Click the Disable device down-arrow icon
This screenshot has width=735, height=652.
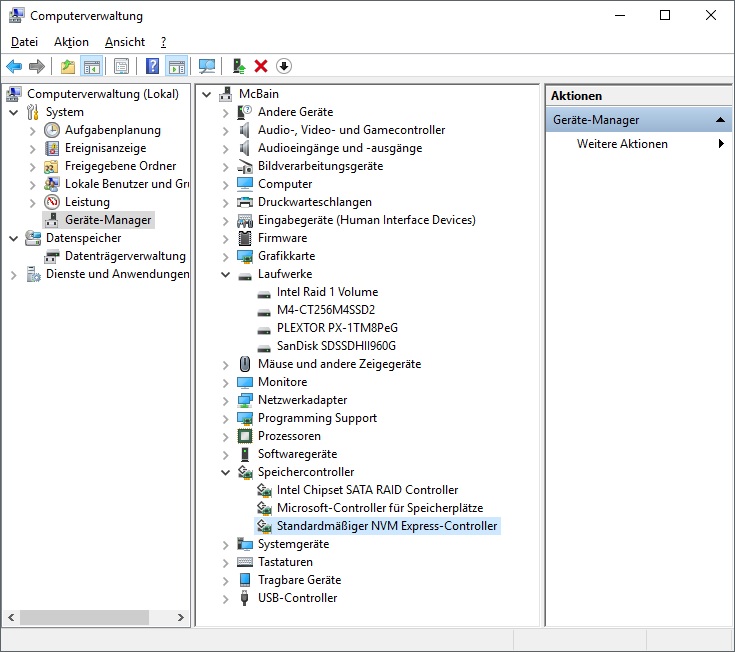(284, 67)
